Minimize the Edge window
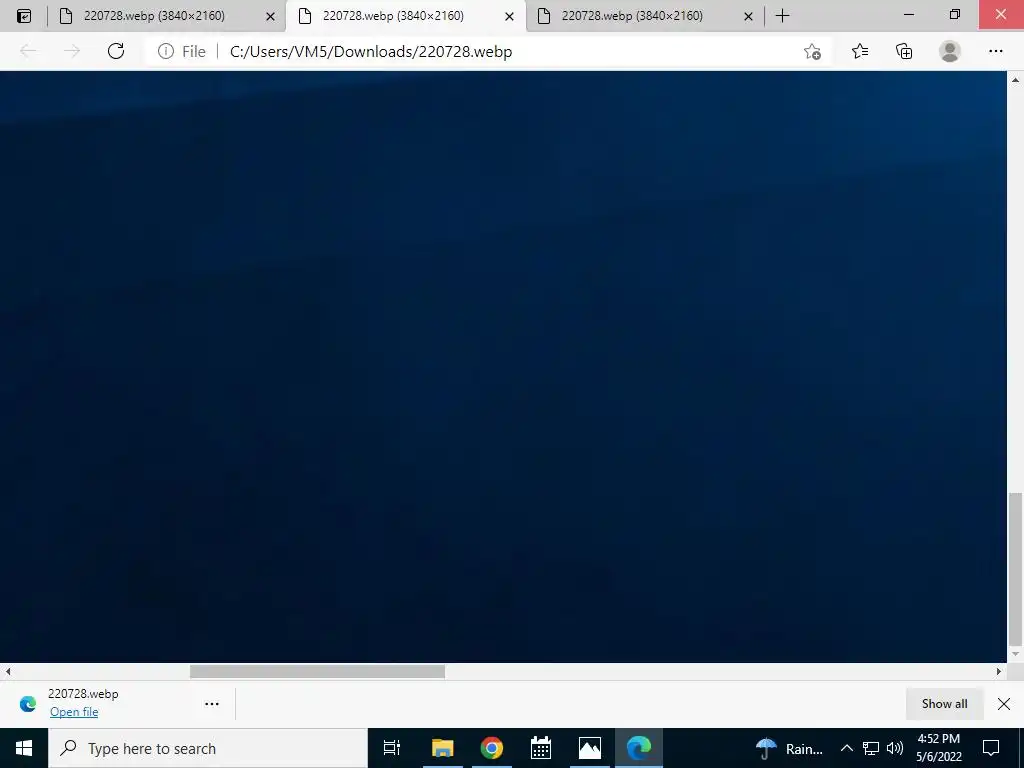The image size is (1024, 768). (x=908, y=14)
